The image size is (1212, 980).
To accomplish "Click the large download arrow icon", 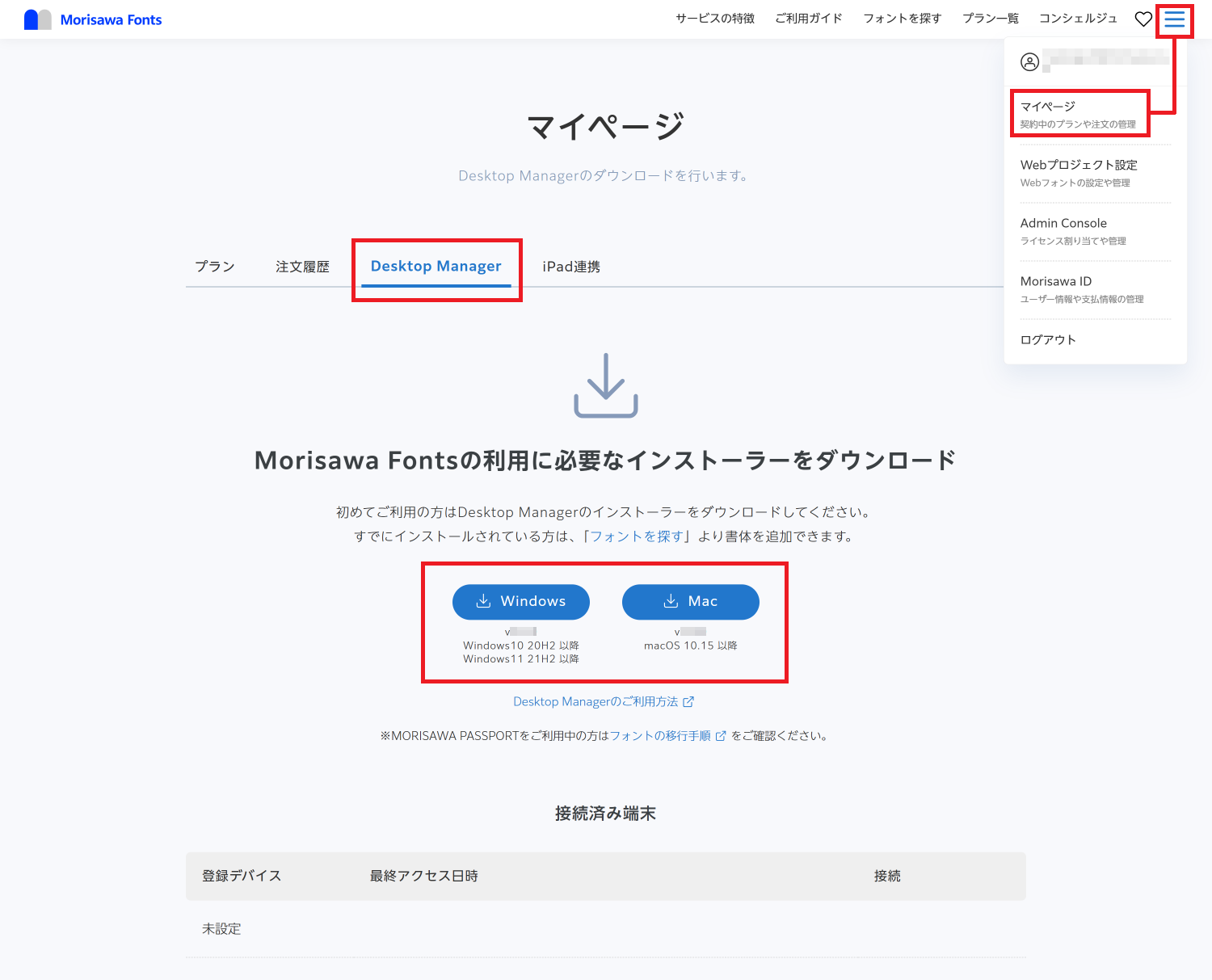I will tap(606, 385).
